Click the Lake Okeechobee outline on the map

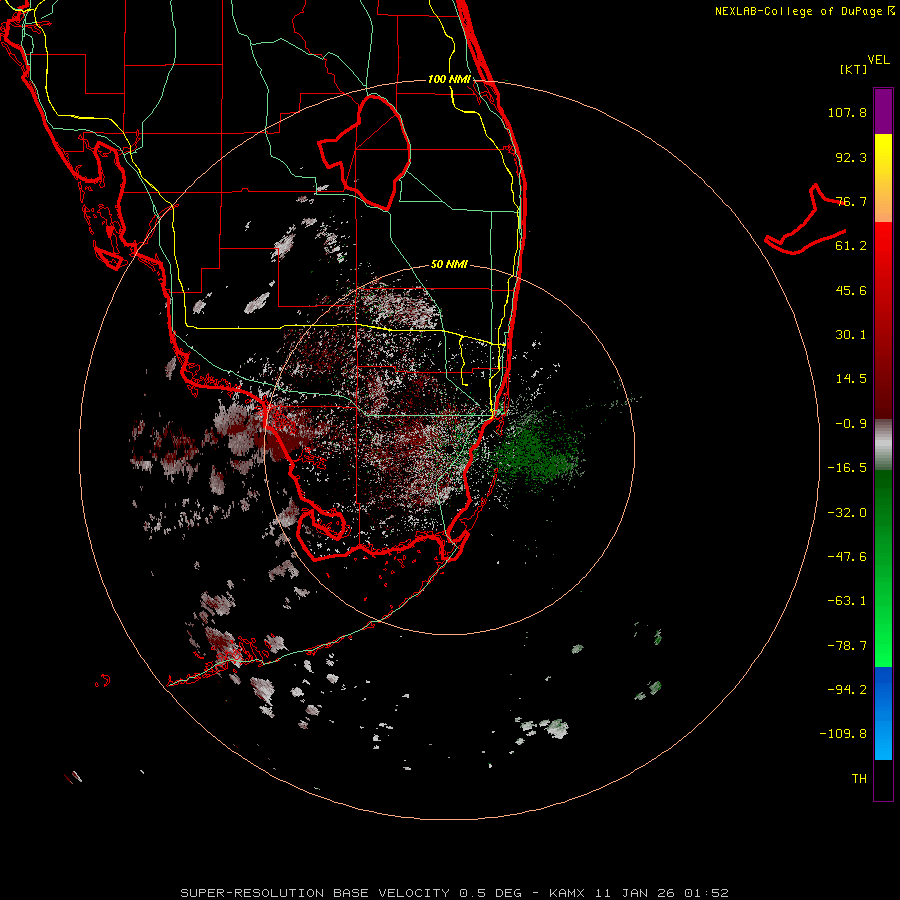tap(365, 152)
